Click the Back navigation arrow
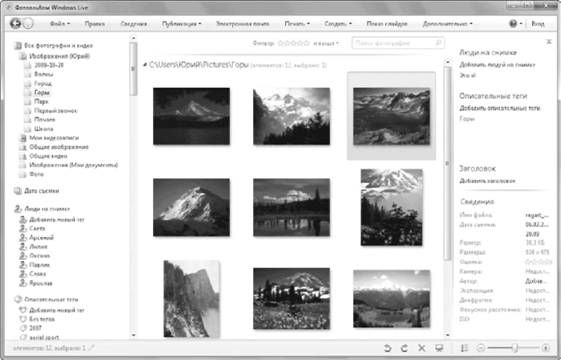The width and height of the screenshot is (561, 360). point(15,24)
